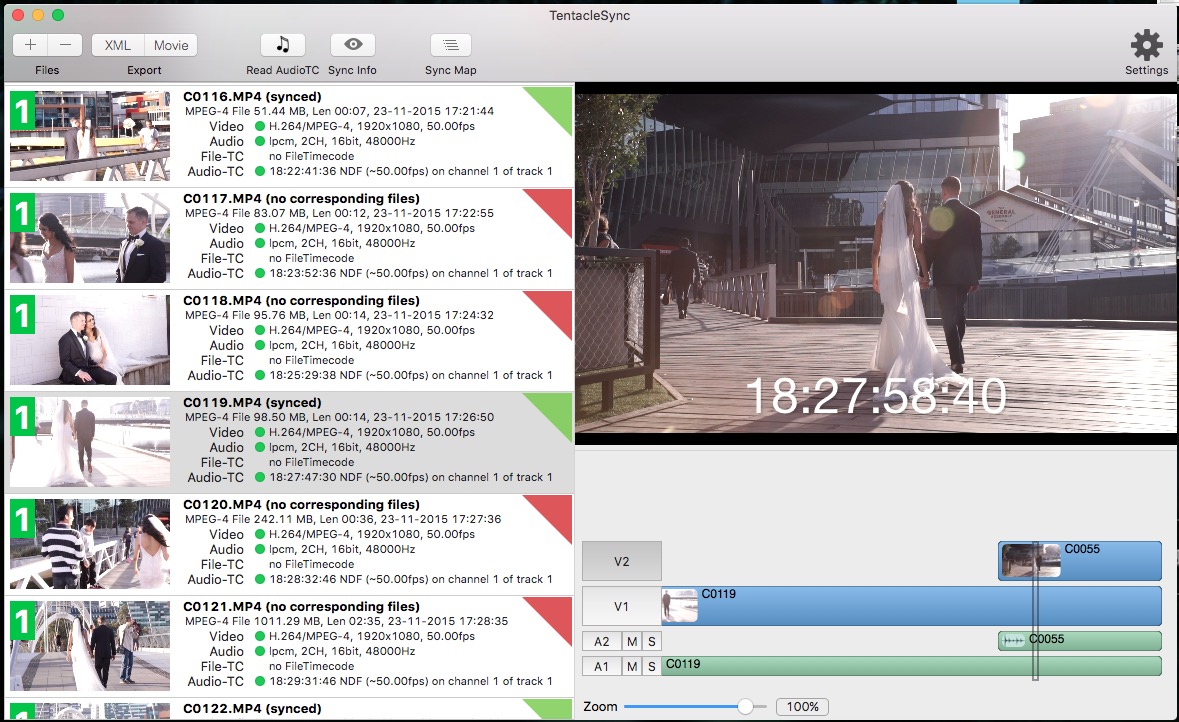Select the C0119 video clip on V1
This screenshot has width=1179, height=722.
(x=911, y=606)
